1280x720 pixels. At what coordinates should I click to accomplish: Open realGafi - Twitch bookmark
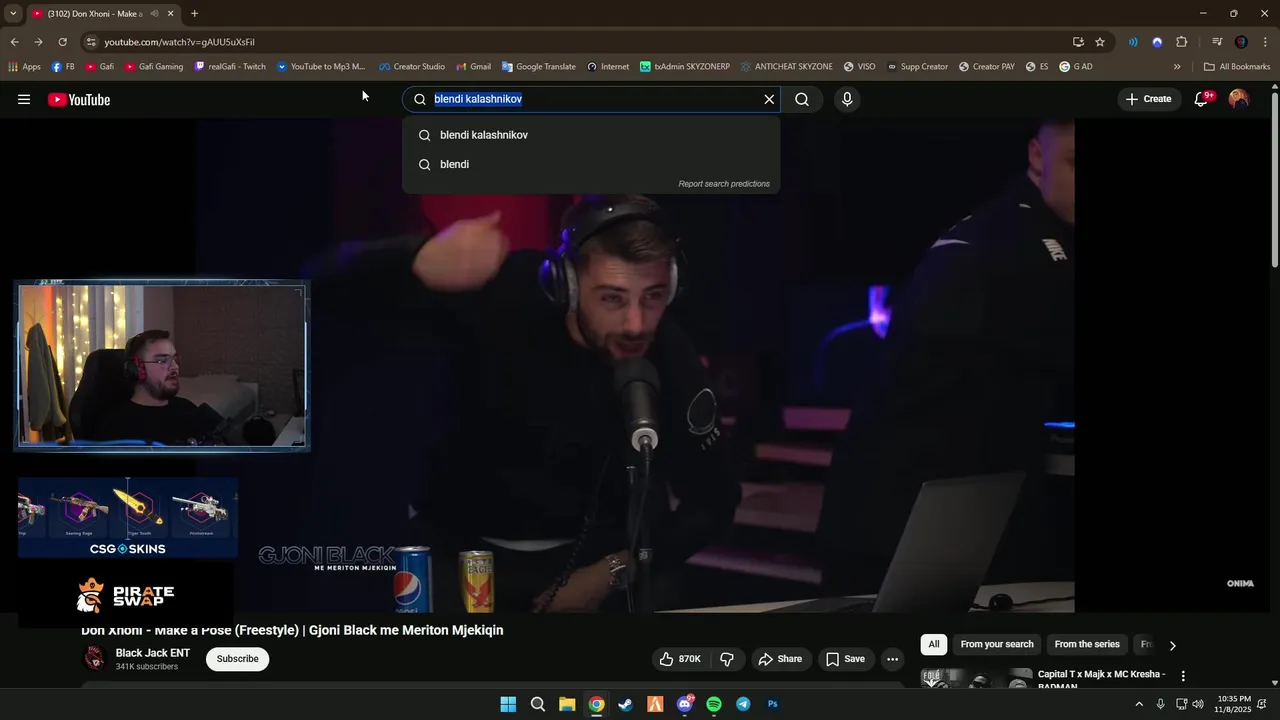click(x=230, y=67)
